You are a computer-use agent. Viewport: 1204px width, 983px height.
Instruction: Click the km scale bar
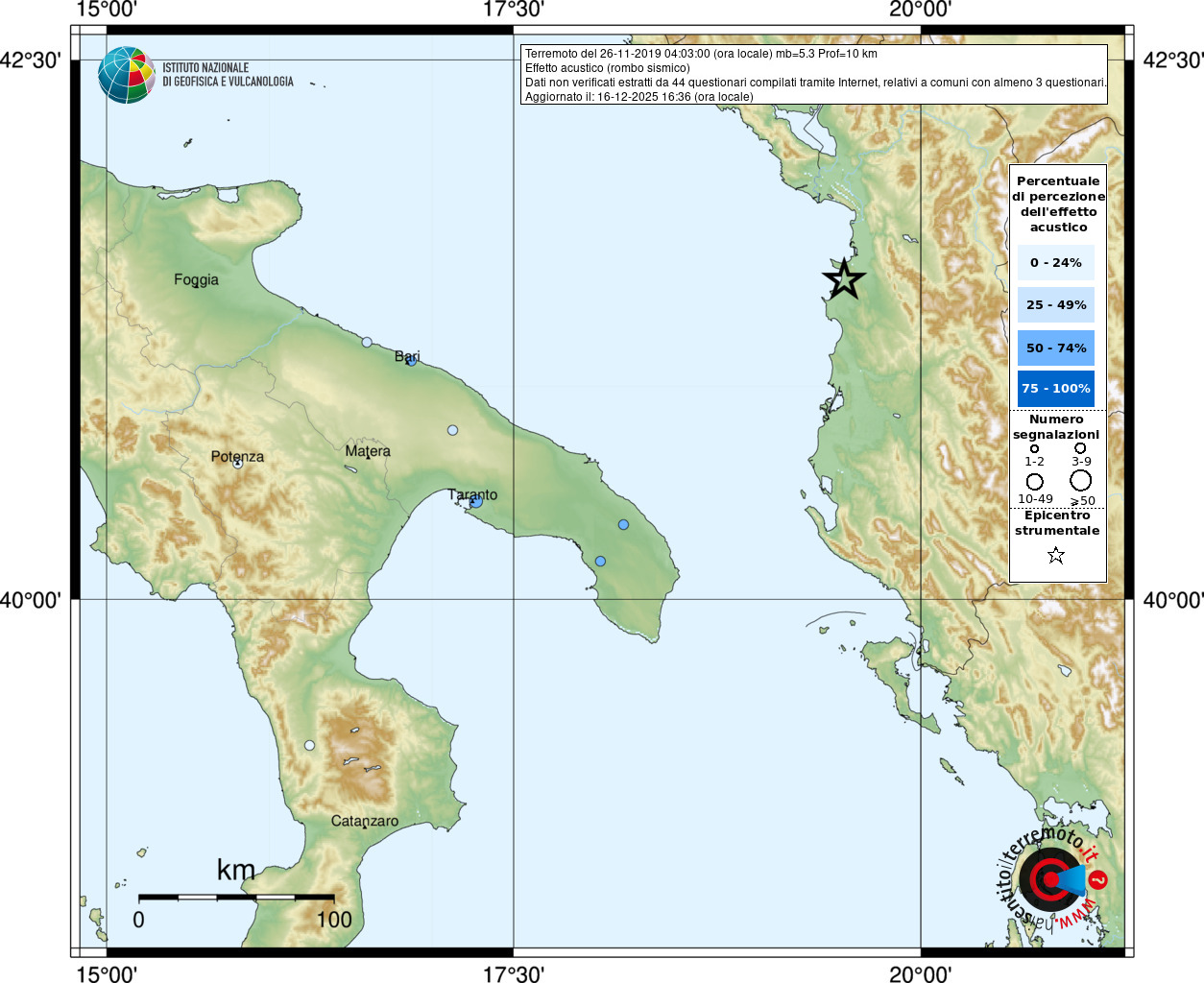pos(236,898)
